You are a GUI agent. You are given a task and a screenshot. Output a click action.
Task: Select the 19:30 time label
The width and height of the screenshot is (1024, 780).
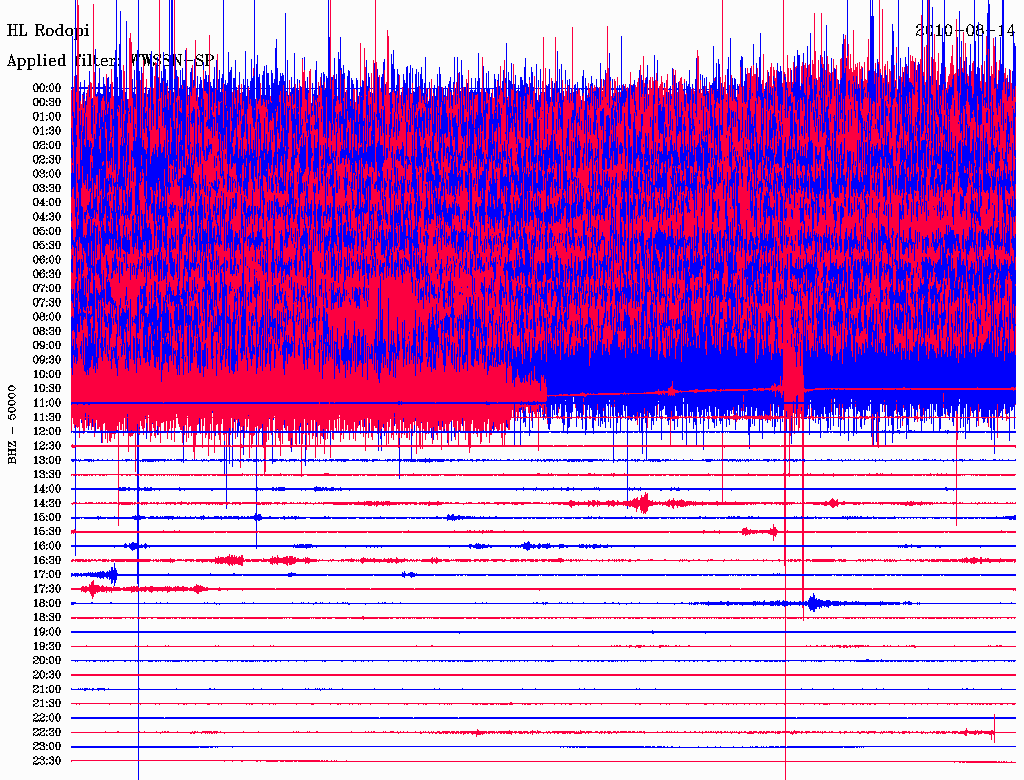tap(47, 646)
